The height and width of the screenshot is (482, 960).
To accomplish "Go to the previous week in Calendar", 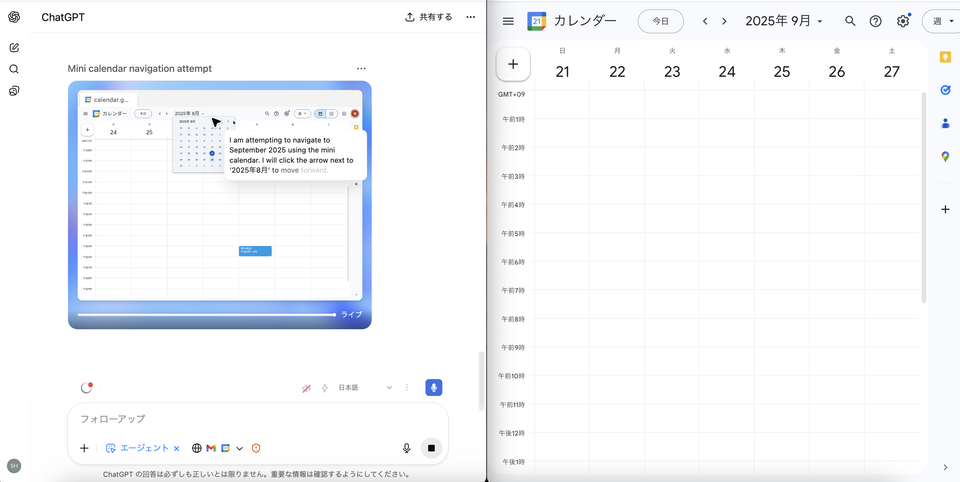I will (705, 21).
